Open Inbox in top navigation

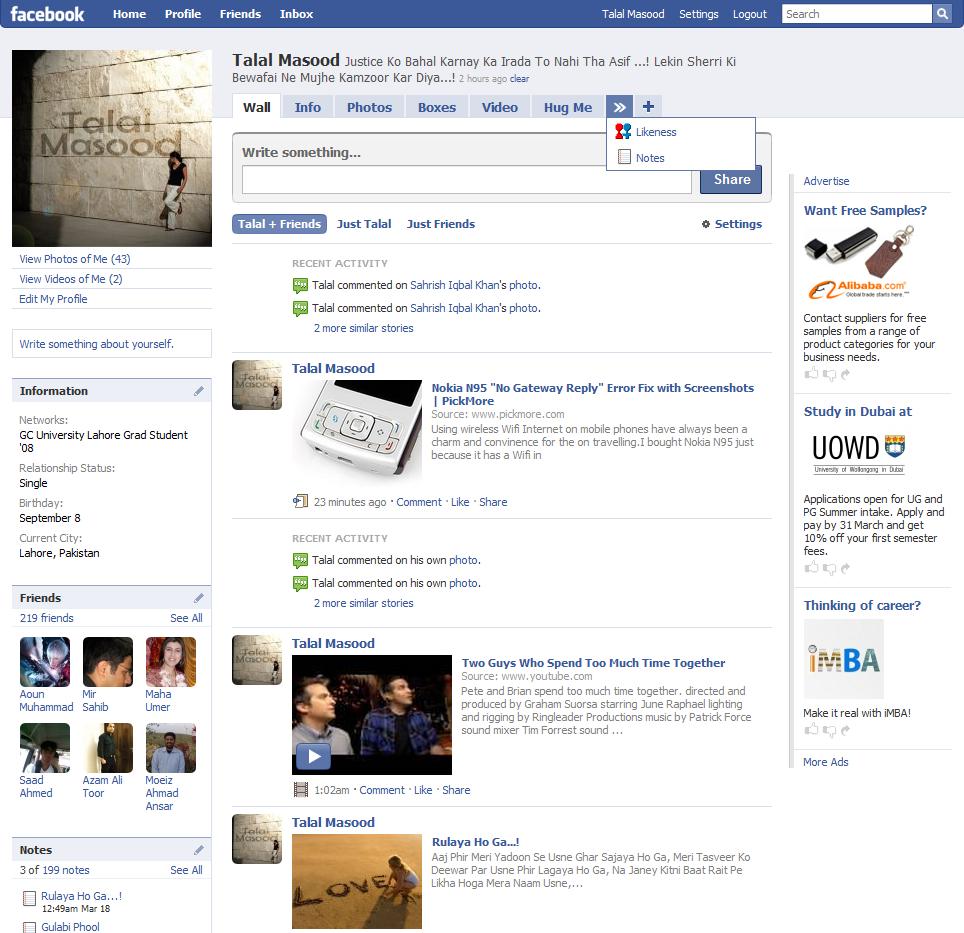tap(296, 14)
